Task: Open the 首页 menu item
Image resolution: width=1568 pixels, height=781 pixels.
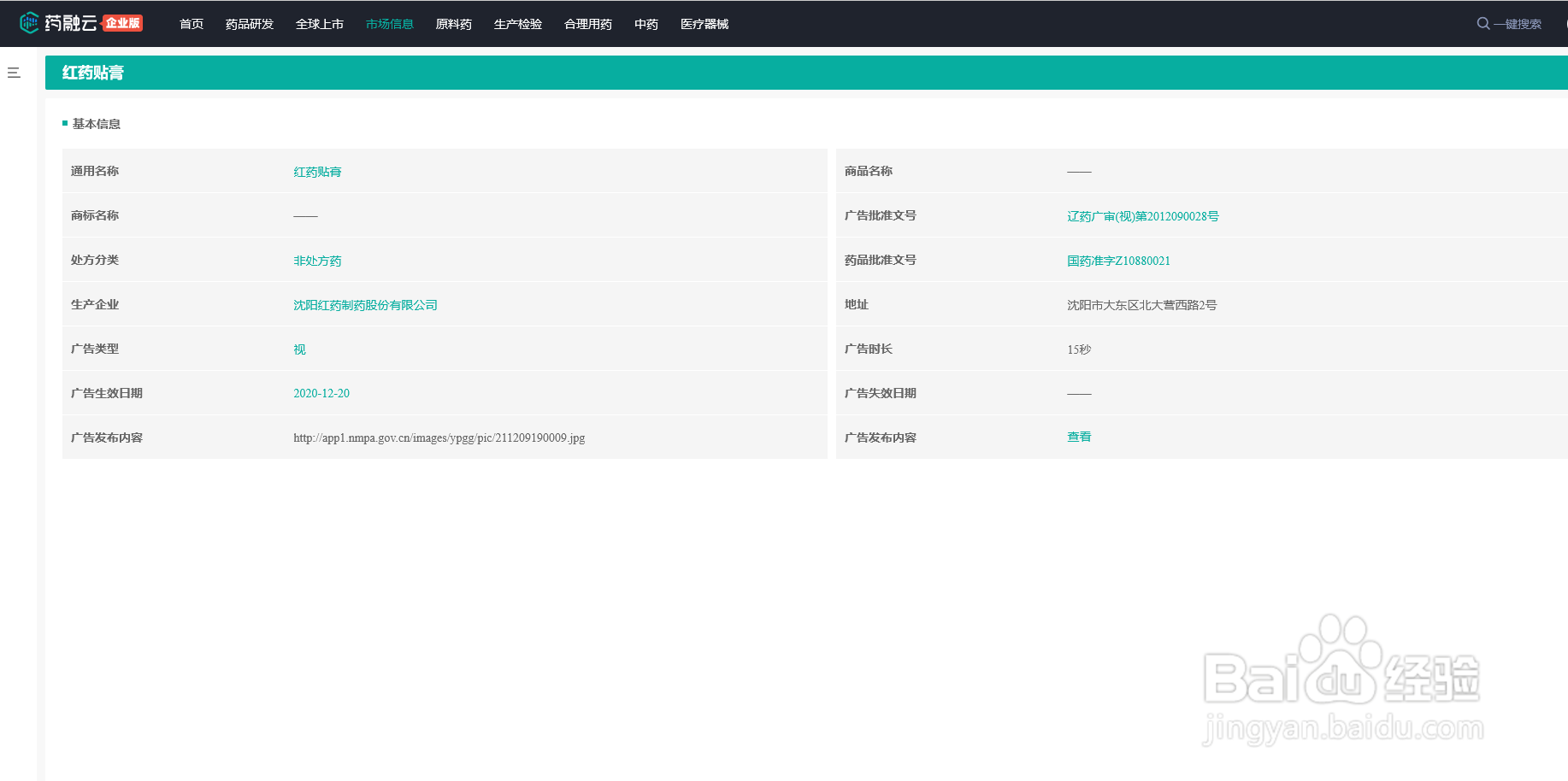Action: (192, 24)
